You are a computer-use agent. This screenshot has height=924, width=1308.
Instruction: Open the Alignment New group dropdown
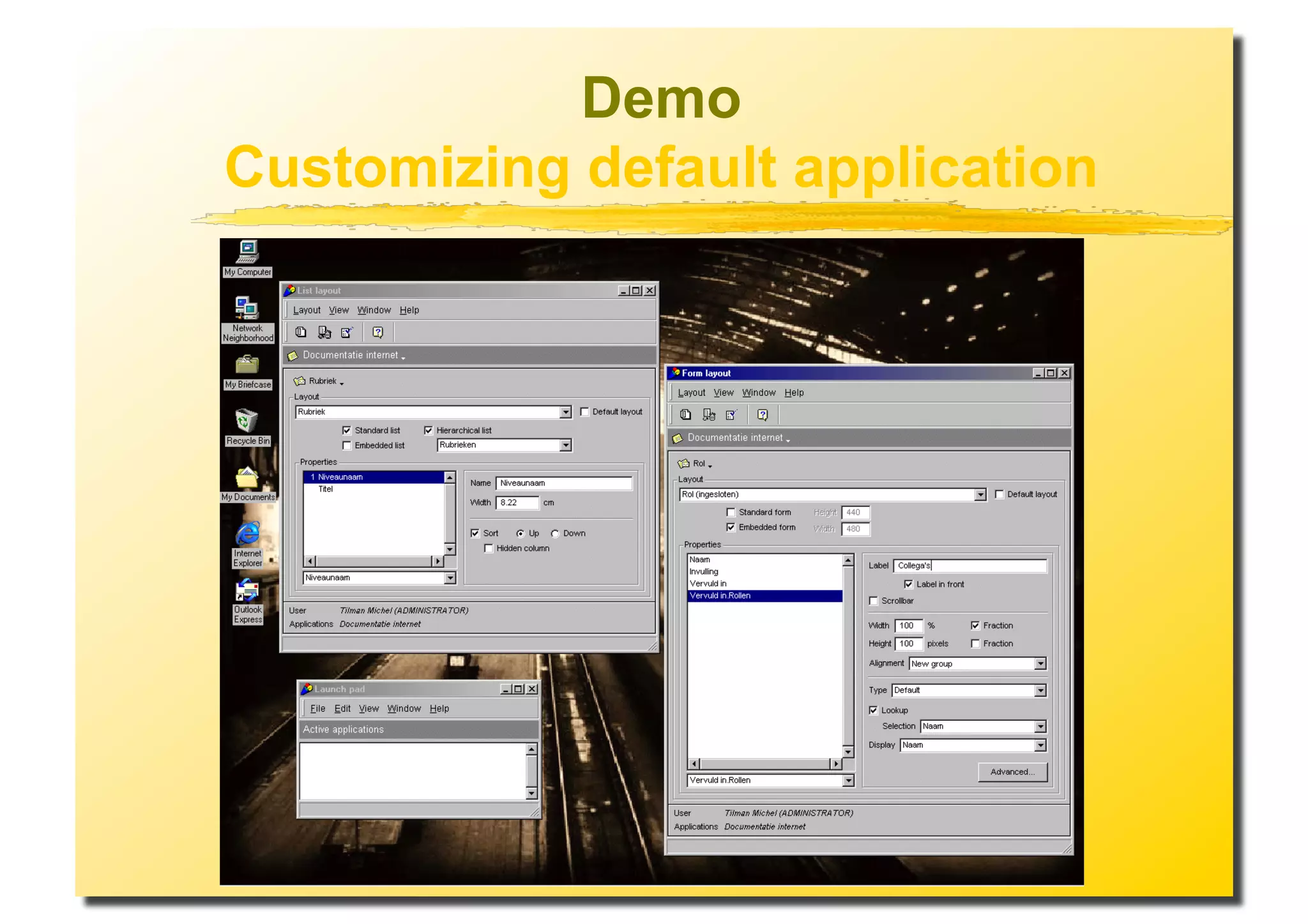1040,664
